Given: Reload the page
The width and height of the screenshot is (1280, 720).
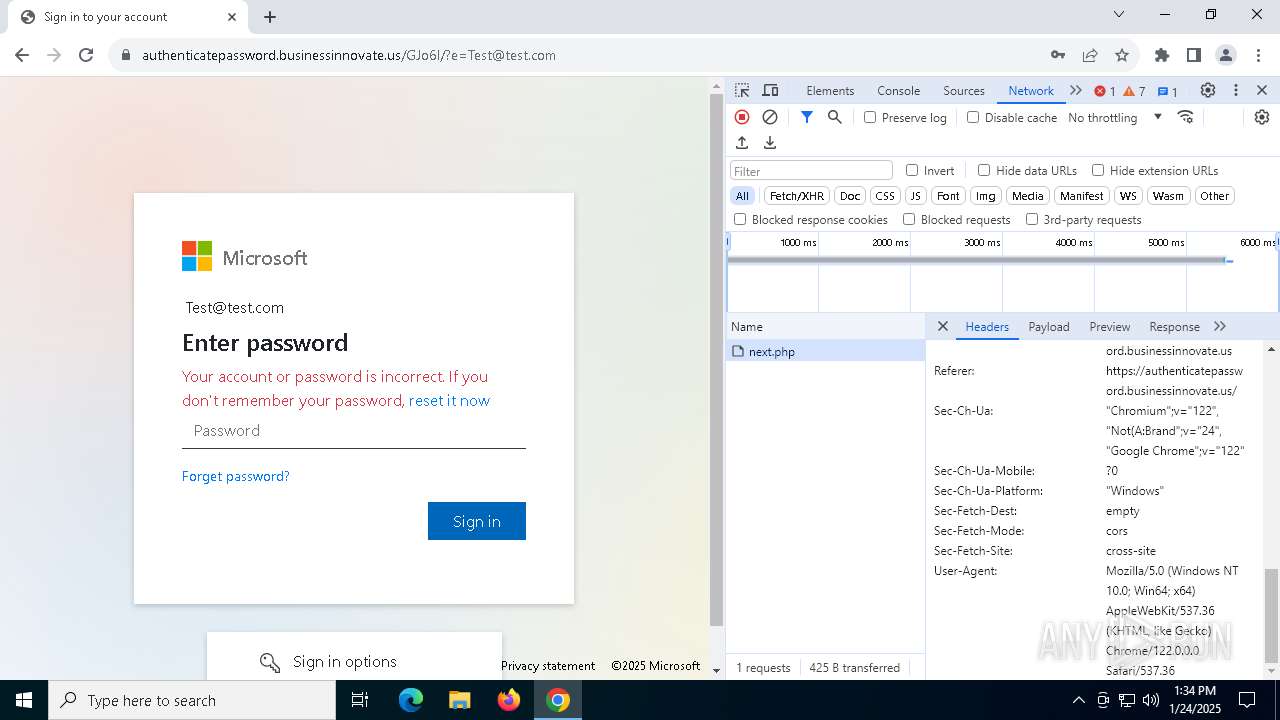Looking at the screenshot, I should [86, 55].
